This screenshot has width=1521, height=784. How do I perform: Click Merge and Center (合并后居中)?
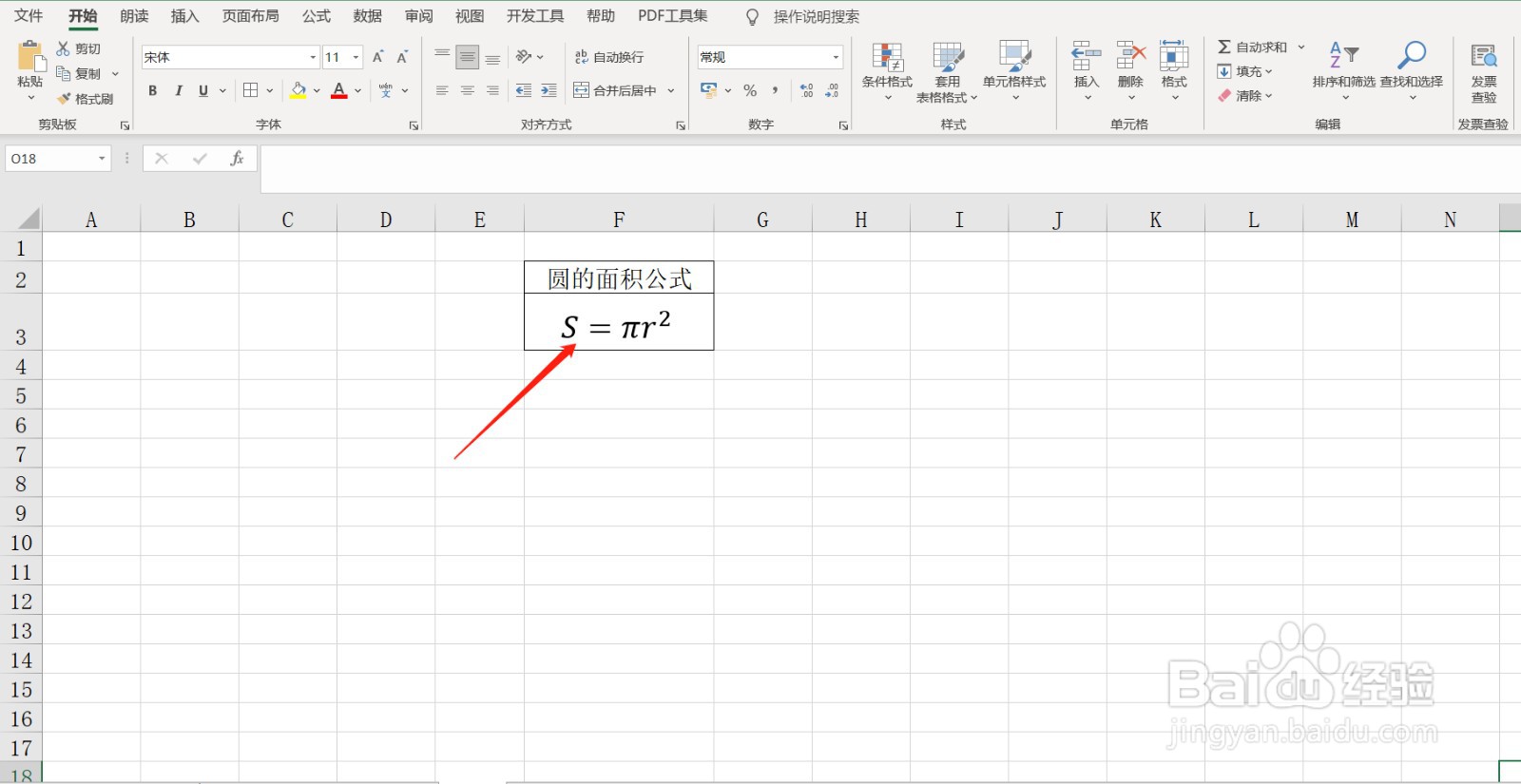pyautogui.click(x=616, y=90)
